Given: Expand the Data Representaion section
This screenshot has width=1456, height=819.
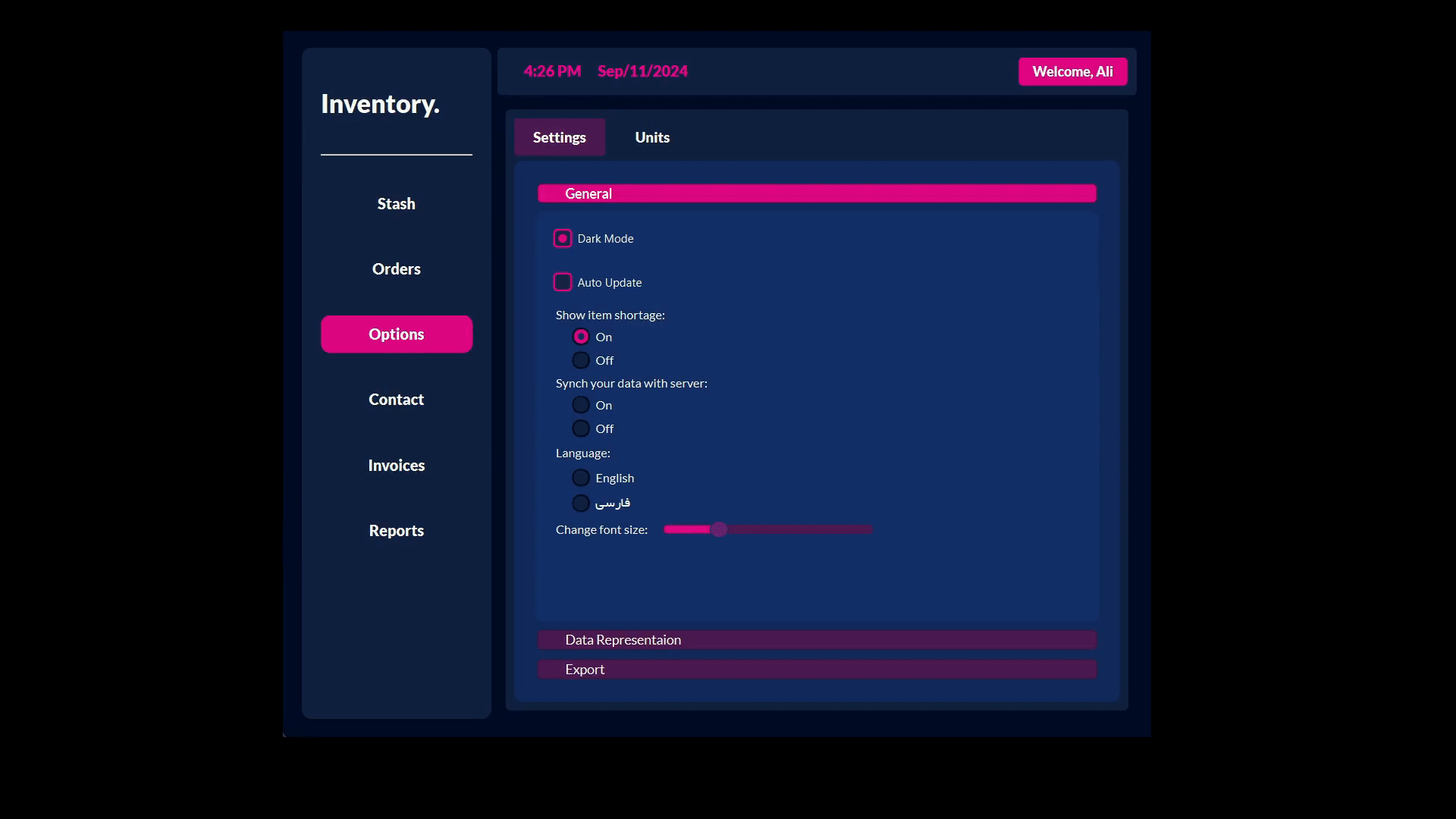Looking at the screenshot, I should (817, 640).
